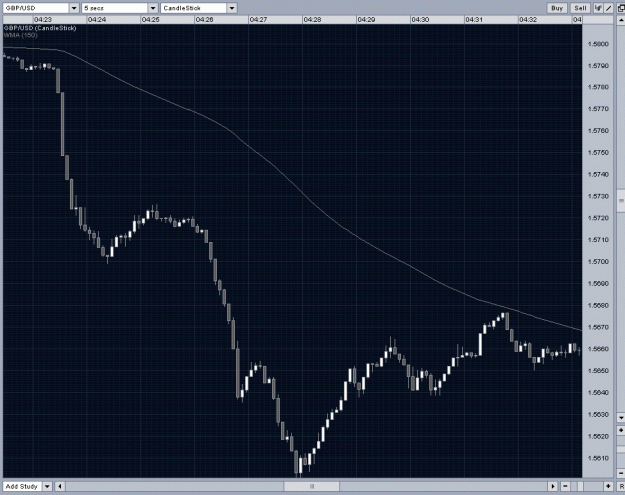Click the vertical zoom out minus button
625x495 pixels.
pyautogui.click(x=621, y=473)
